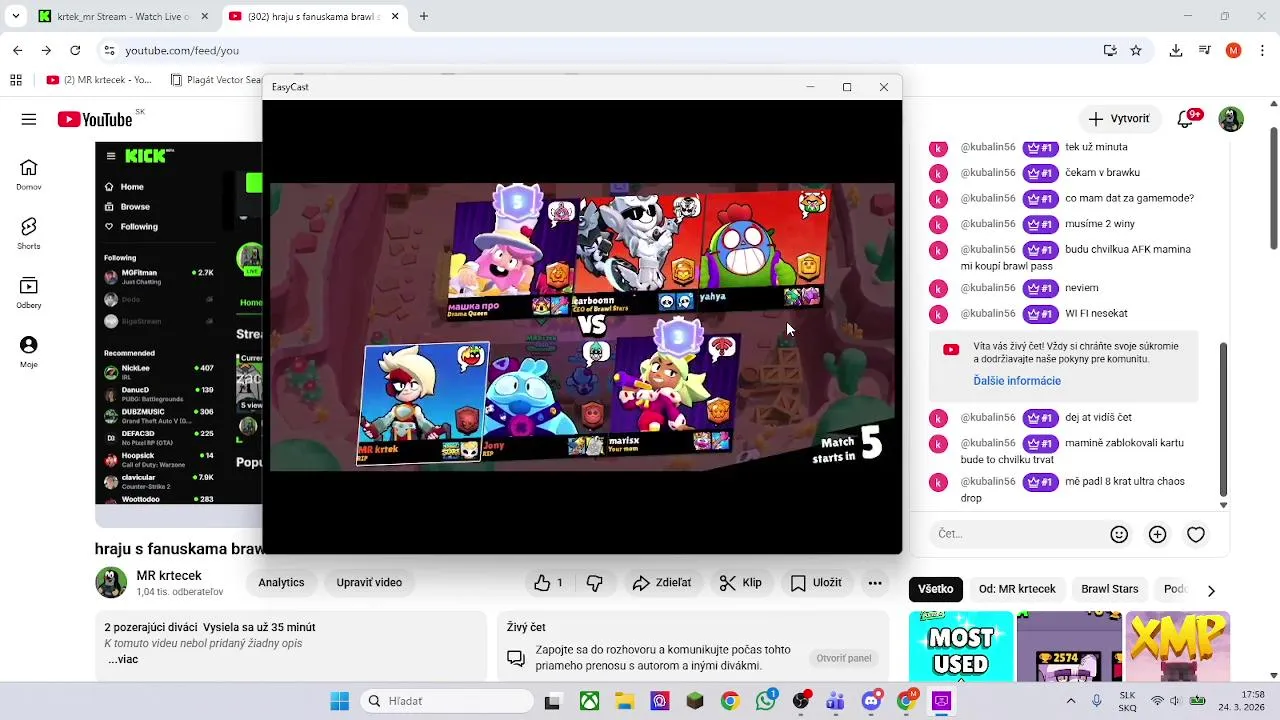1280x720 pixels.
Task: Open the Analytics button
Action: coord(281,583)
